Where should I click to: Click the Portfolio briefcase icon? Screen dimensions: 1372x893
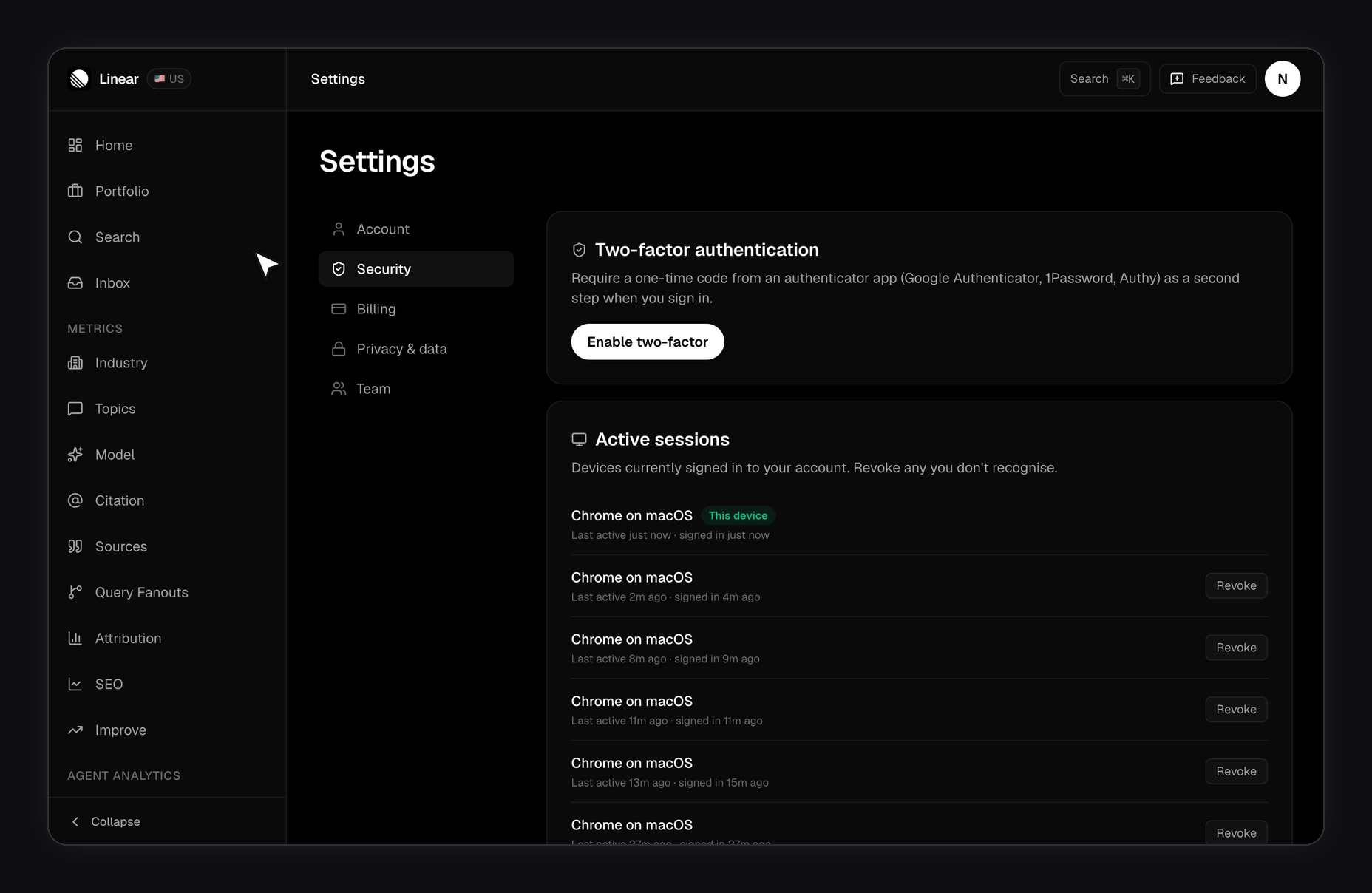(75, 191)
